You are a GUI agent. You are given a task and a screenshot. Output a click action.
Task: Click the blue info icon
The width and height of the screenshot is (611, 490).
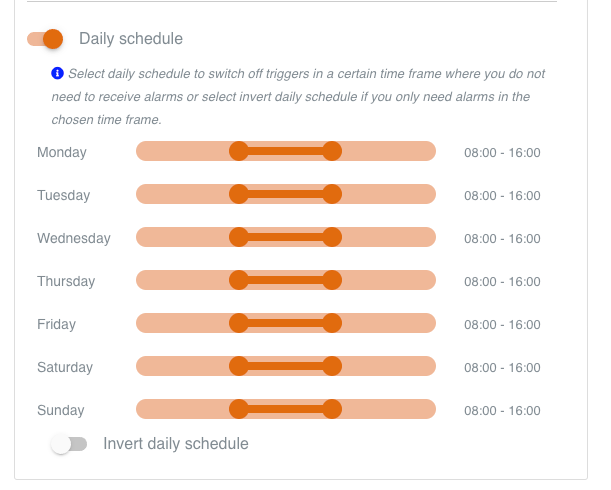pos(58,73)
